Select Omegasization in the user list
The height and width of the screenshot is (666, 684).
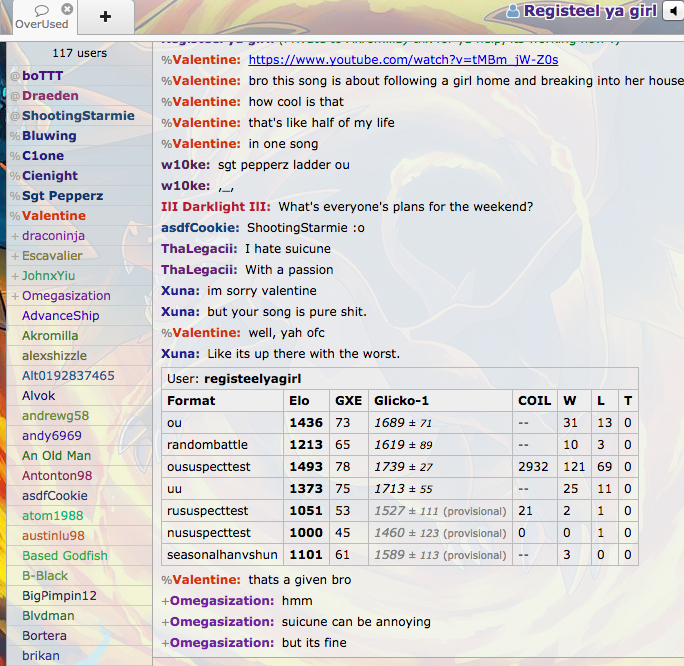(66, 296)
